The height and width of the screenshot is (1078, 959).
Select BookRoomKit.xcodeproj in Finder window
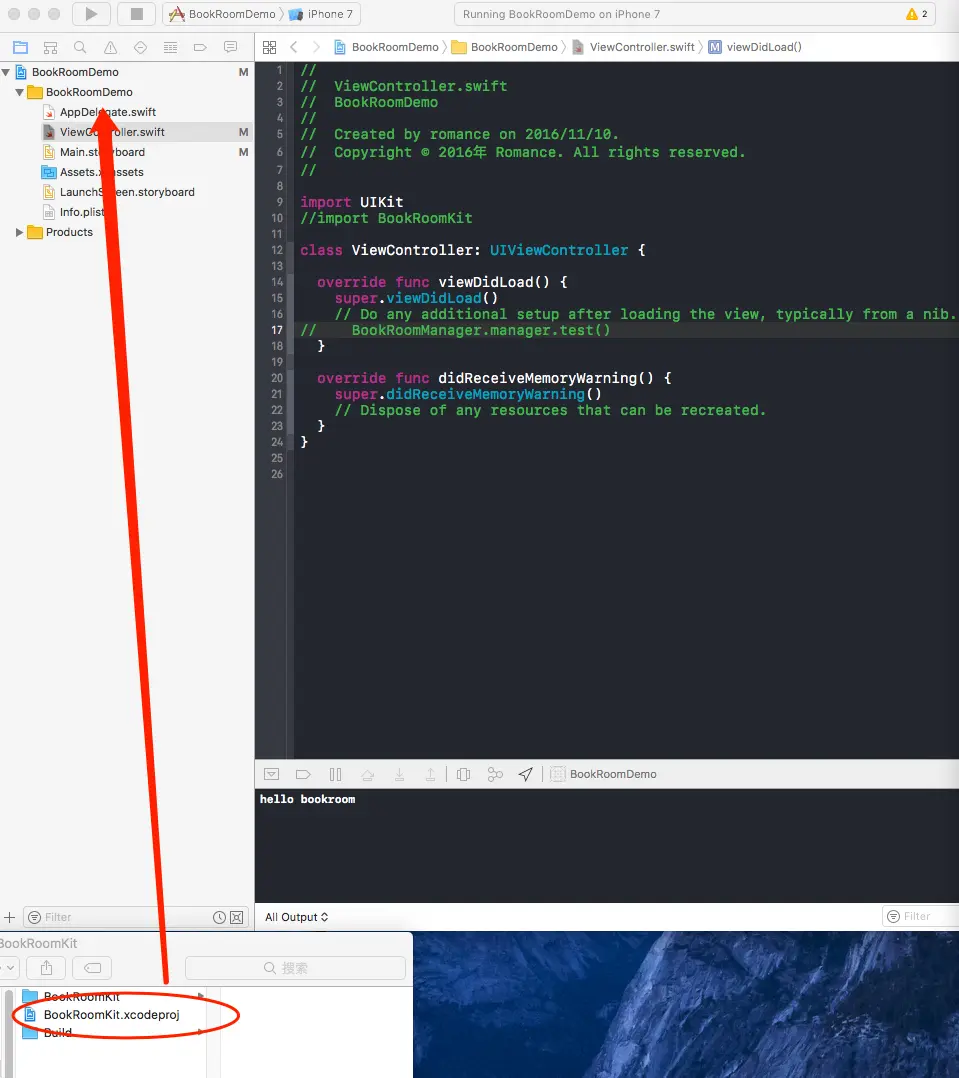111,1015
